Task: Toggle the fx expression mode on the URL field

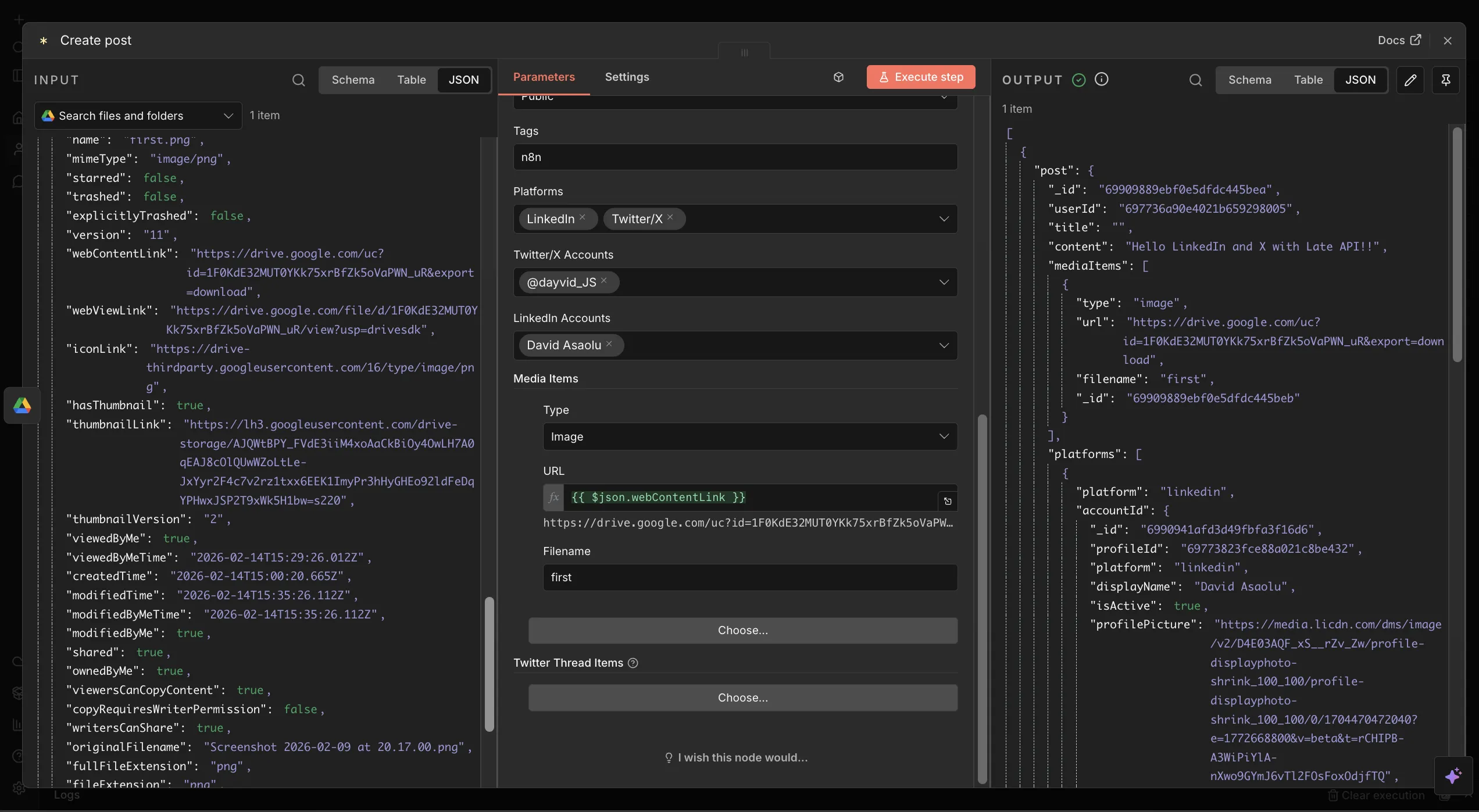Action: (x=553, y=498)
